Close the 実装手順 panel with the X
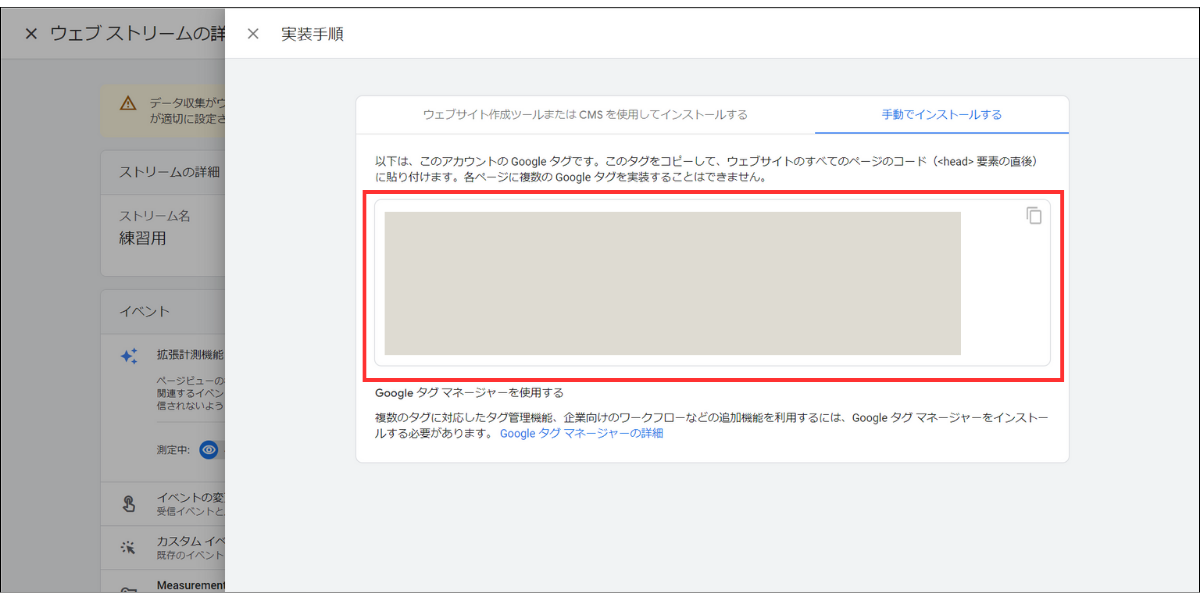 253,34
